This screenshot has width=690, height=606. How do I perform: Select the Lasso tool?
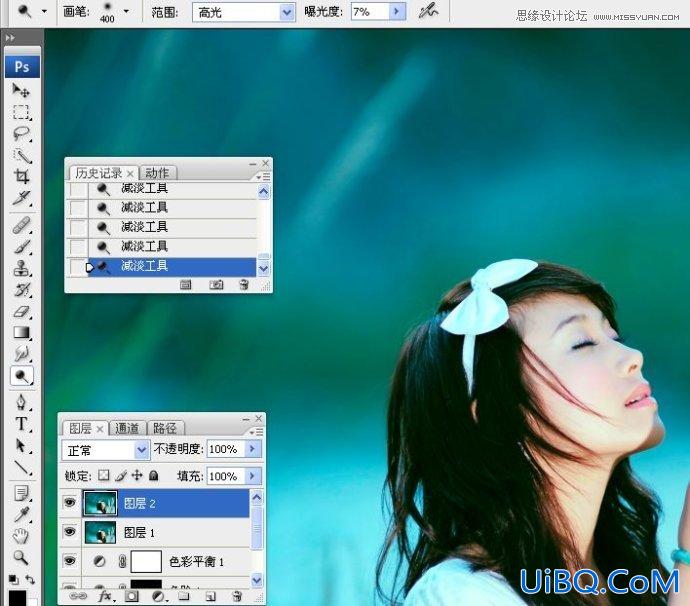coord(21,134)
